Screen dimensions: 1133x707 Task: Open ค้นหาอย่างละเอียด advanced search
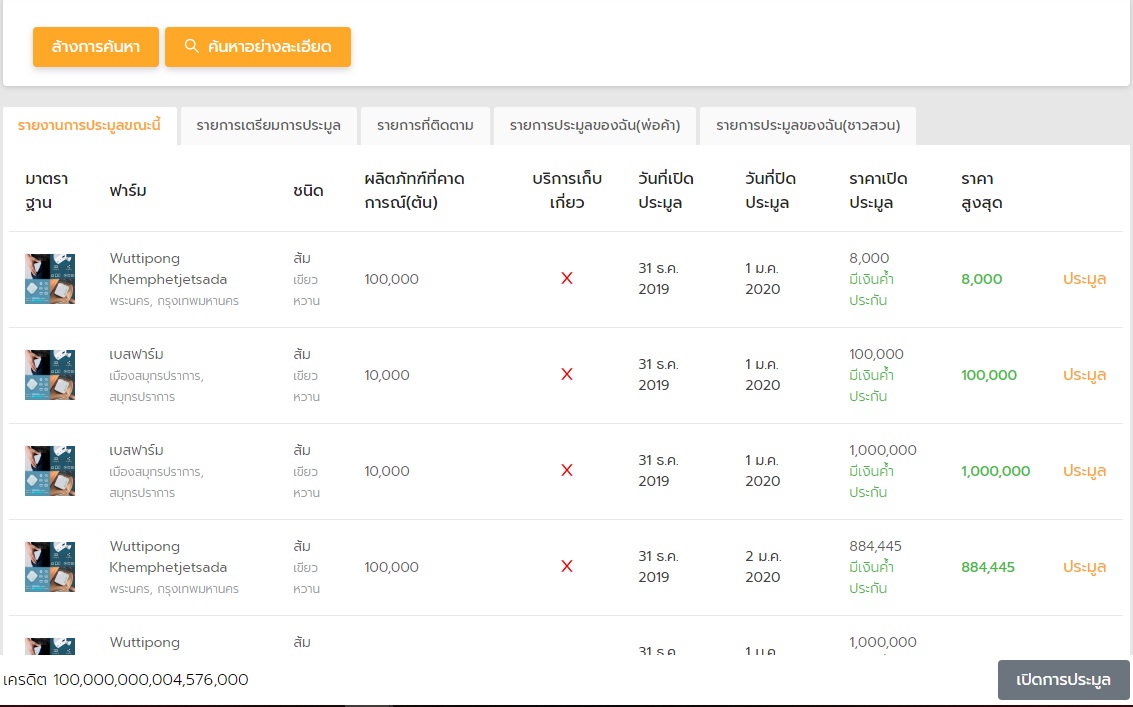click(258, 47)
